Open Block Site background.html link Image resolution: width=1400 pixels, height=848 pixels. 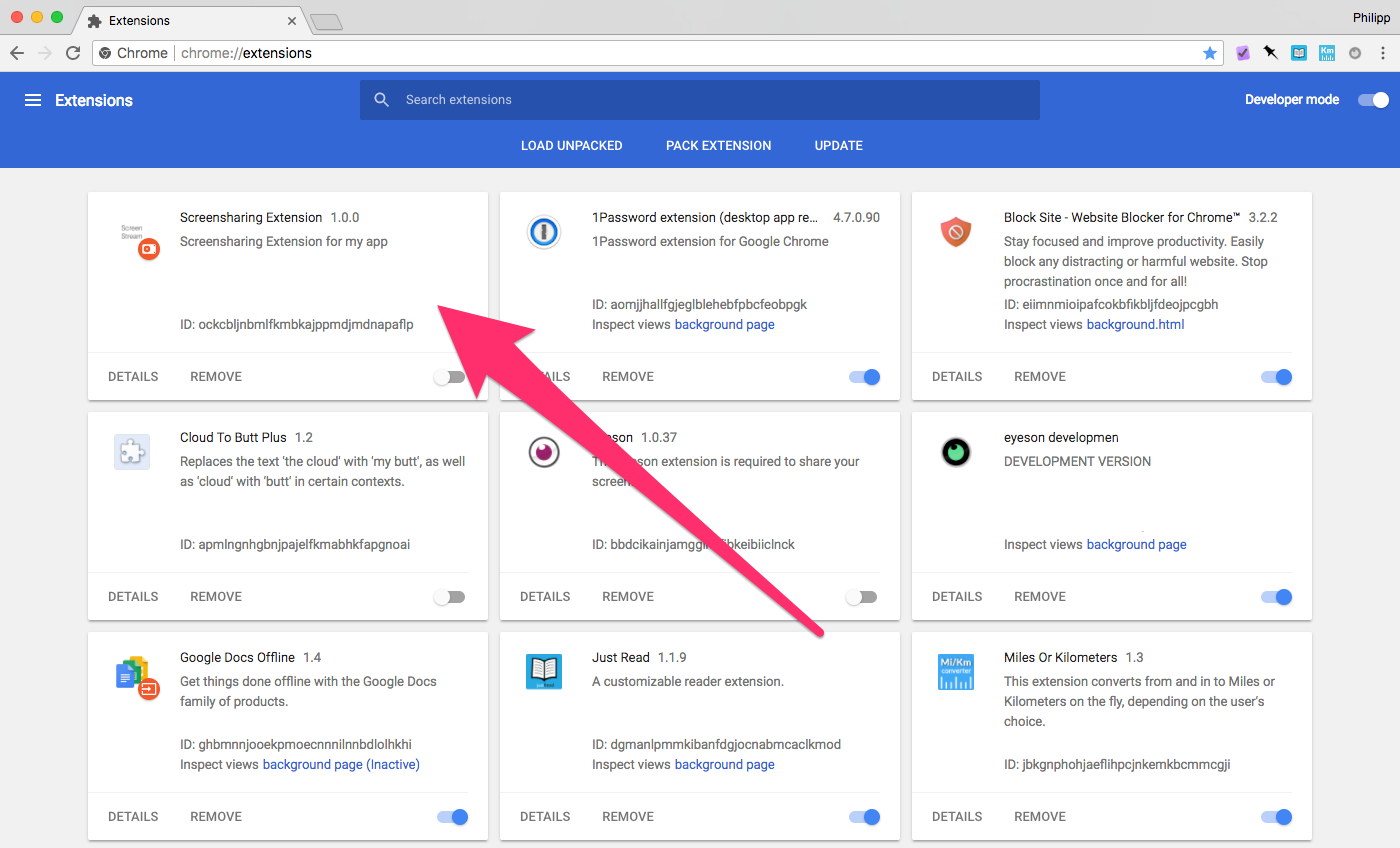click(x=1136, y=325)
